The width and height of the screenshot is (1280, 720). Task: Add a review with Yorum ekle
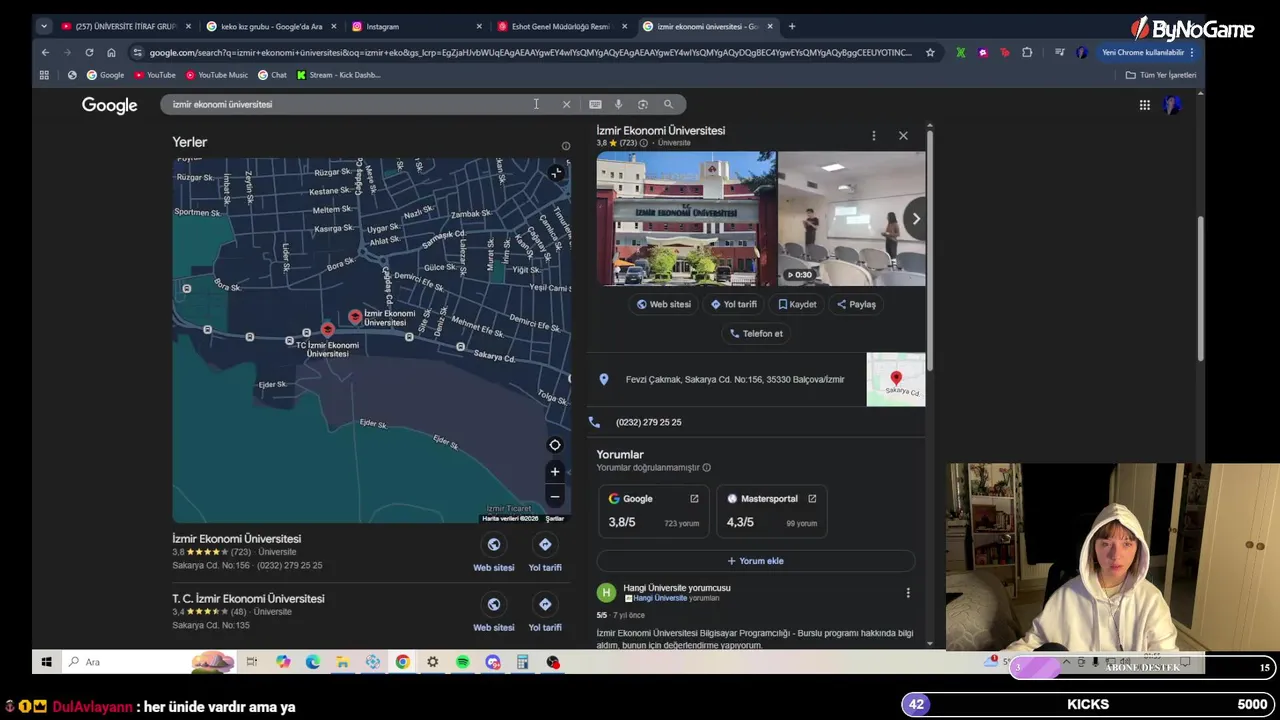coord(756,561)
